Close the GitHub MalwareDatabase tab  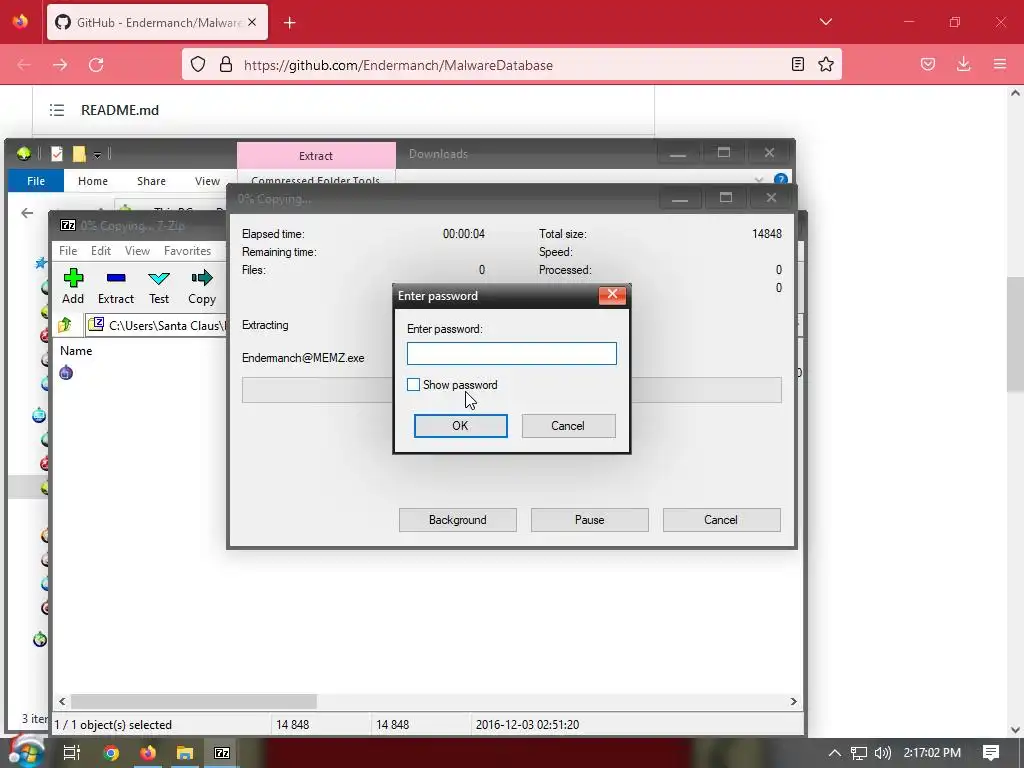coord(252,22)
